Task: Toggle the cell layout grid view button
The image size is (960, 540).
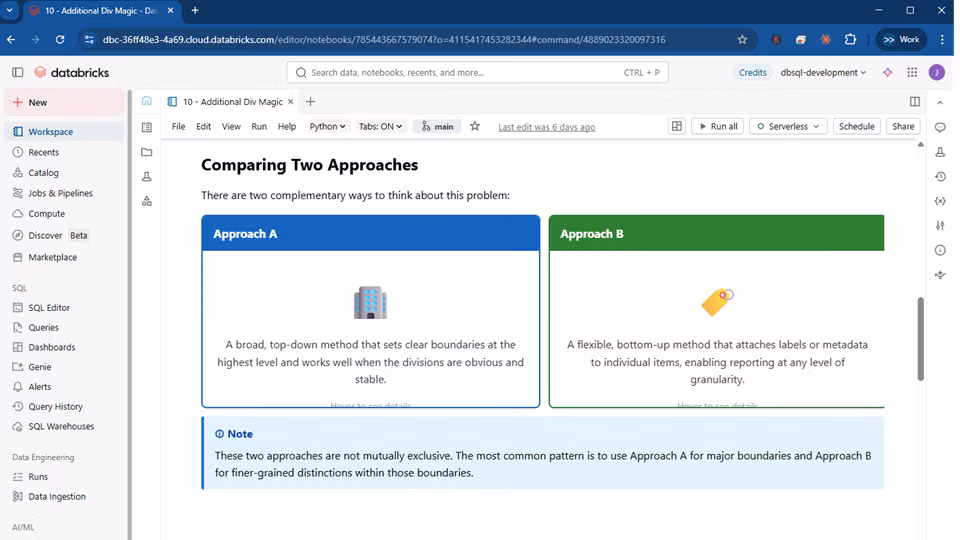Action: [x=677, y=127]
